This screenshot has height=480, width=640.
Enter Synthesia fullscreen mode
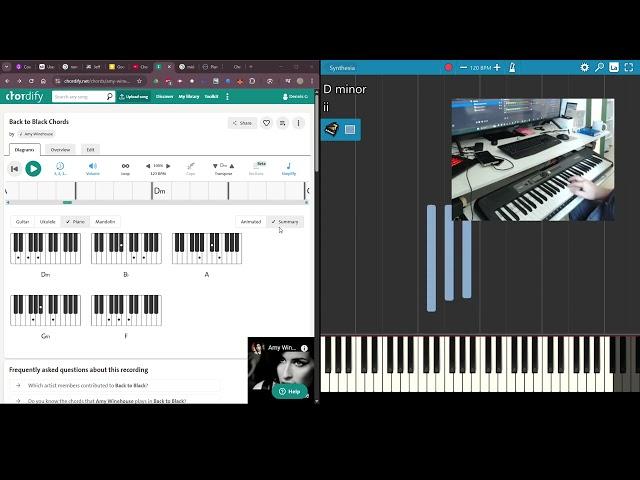click(x=629, y=67)
